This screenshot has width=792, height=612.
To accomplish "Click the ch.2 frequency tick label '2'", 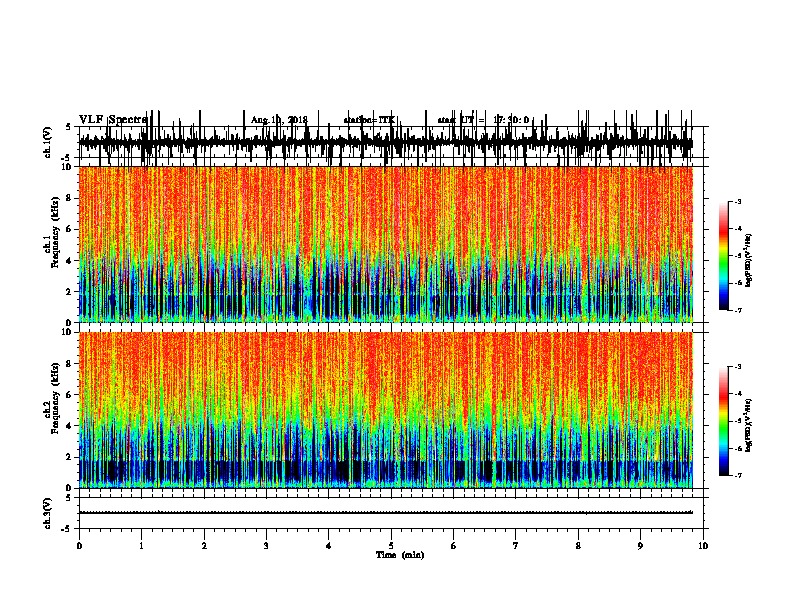I will [70, 457].
